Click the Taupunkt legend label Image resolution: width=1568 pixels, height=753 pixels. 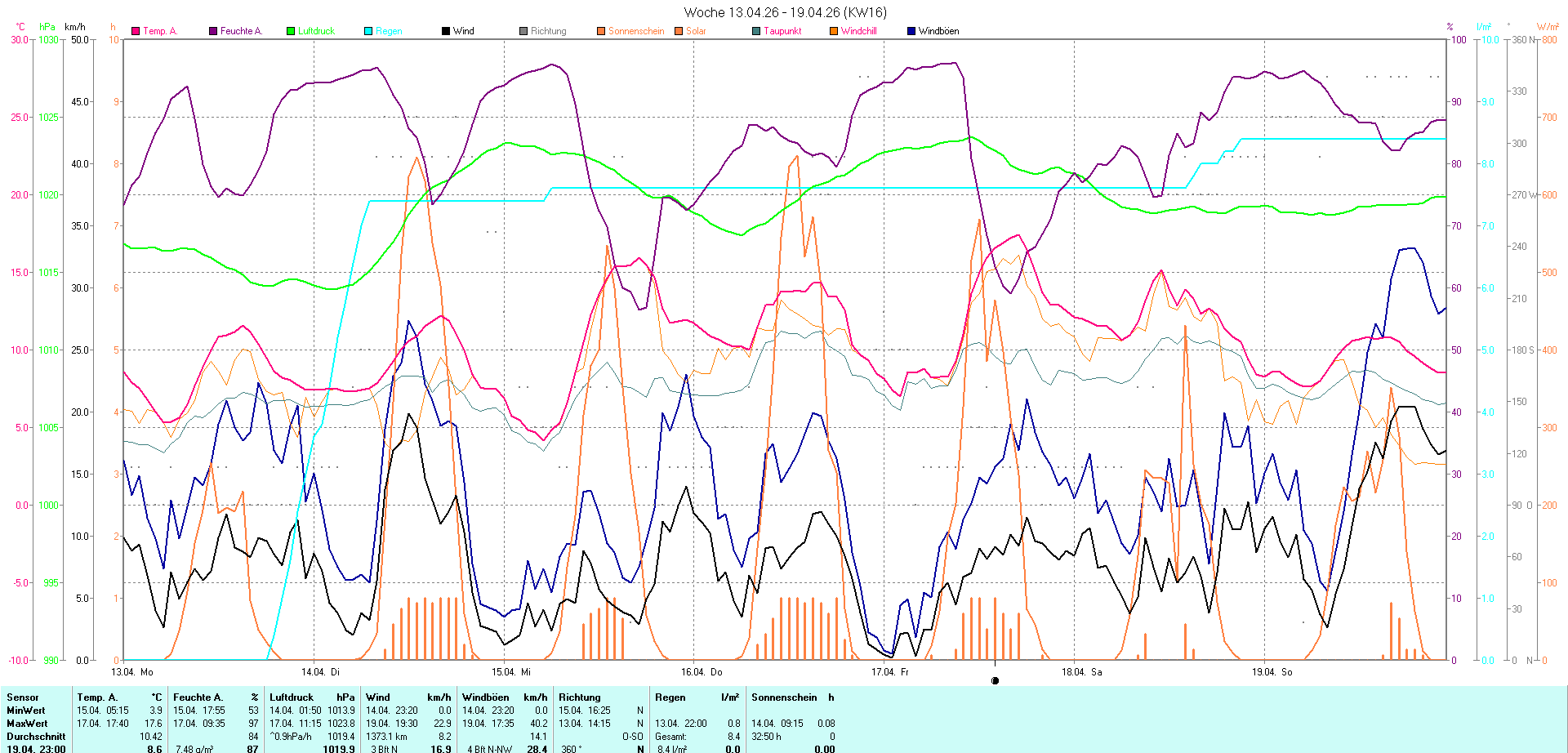coord(782,31)
